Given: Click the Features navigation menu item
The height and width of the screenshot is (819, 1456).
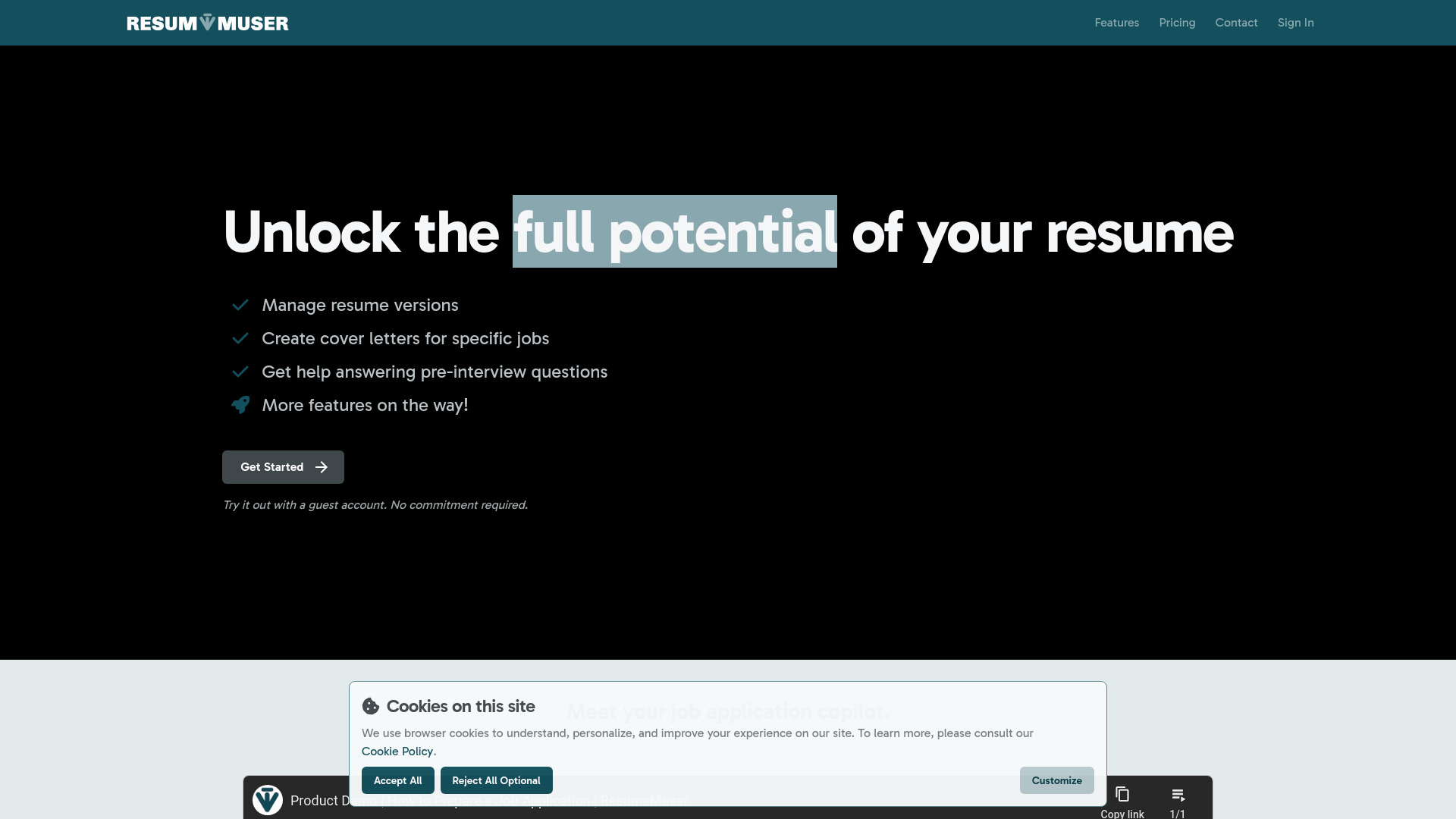Looking at the screenshot, I should [x=1116, y=22].
